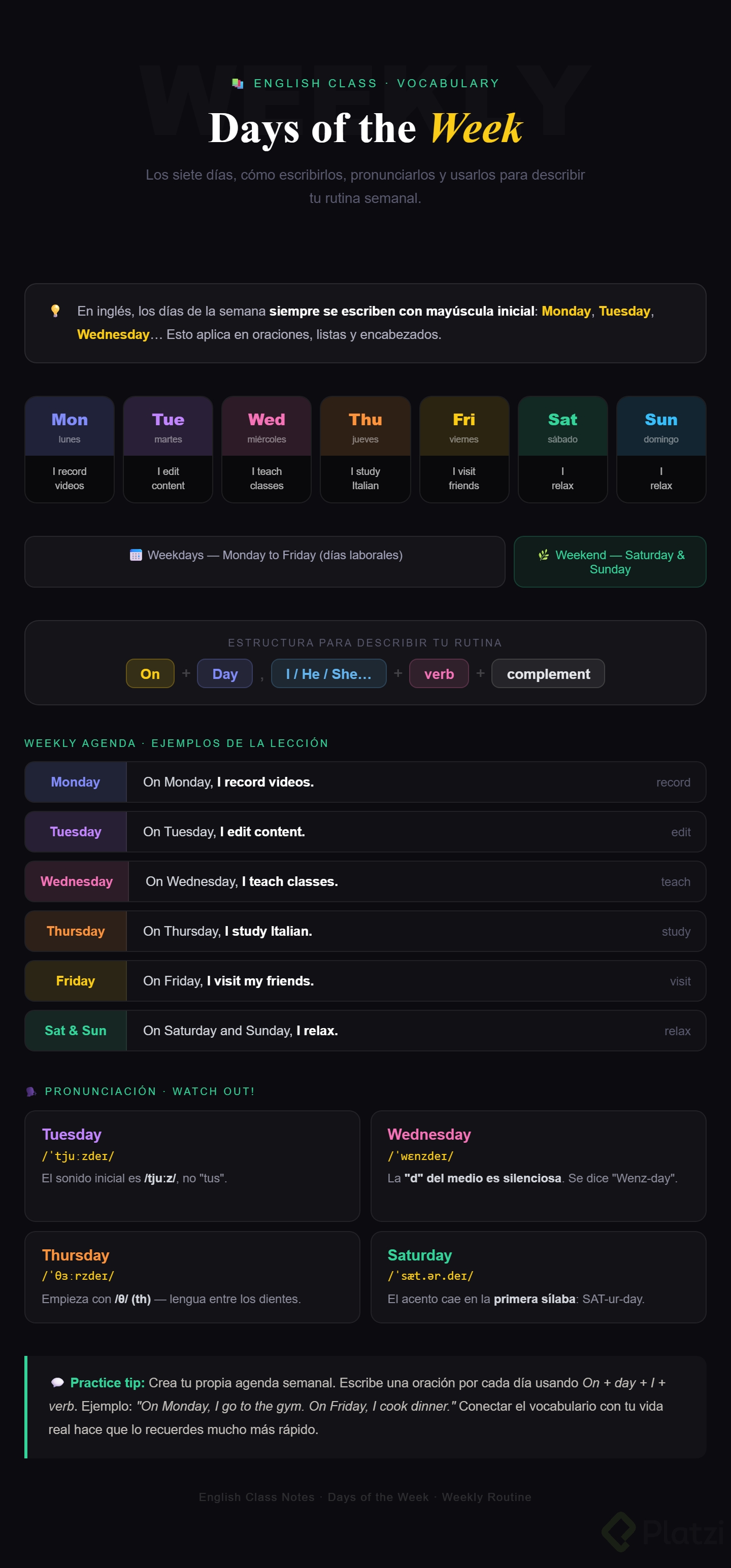Click the Wednesday label in the weekly agenda
This screenshot has height=1568, width=731.
tap(77, 881)
